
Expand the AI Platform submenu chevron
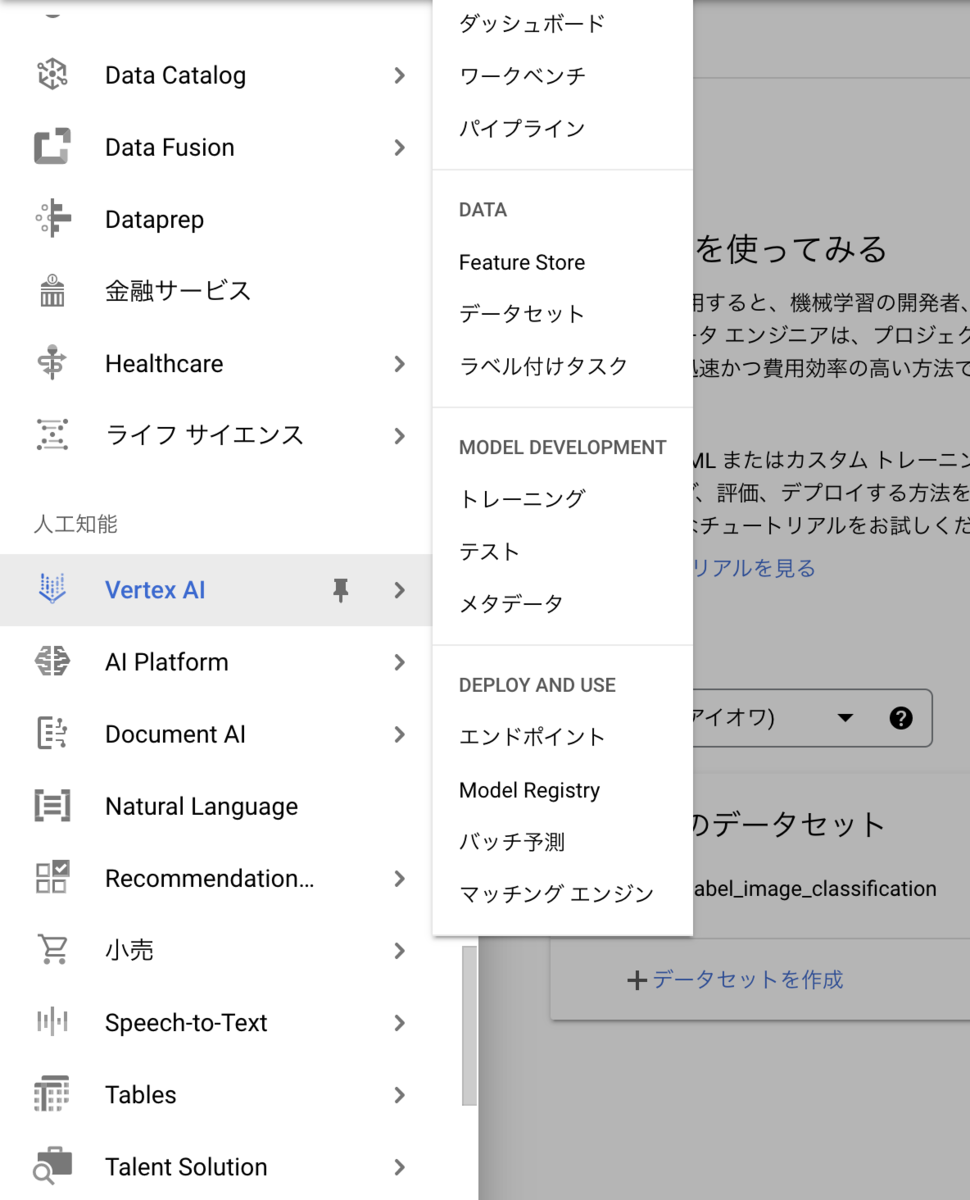(399, 662)
